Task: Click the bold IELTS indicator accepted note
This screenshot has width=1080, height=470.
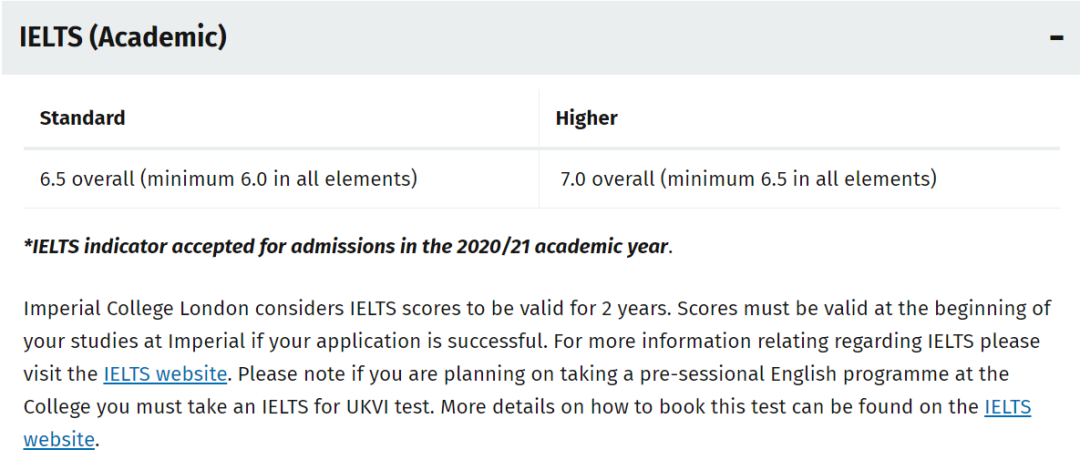Action: (348, 247)
